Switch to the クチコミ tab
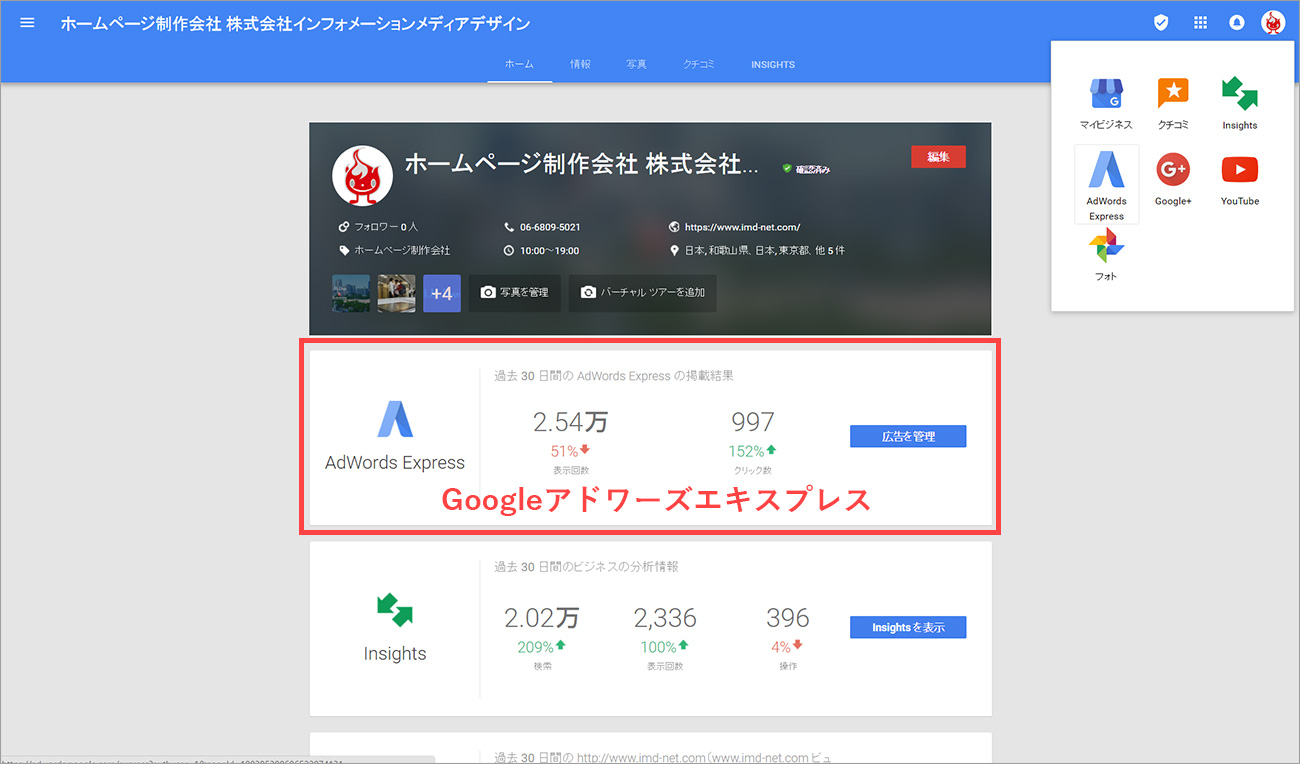Viewport: 1300px width, 764px height. click(x=698, y=64)
